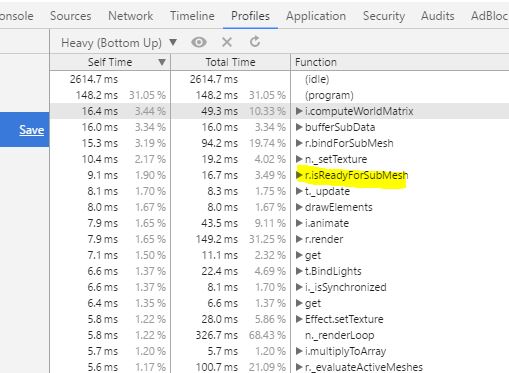
Task: Click the 68.43 % total time percentage
Action: (267, 335)
